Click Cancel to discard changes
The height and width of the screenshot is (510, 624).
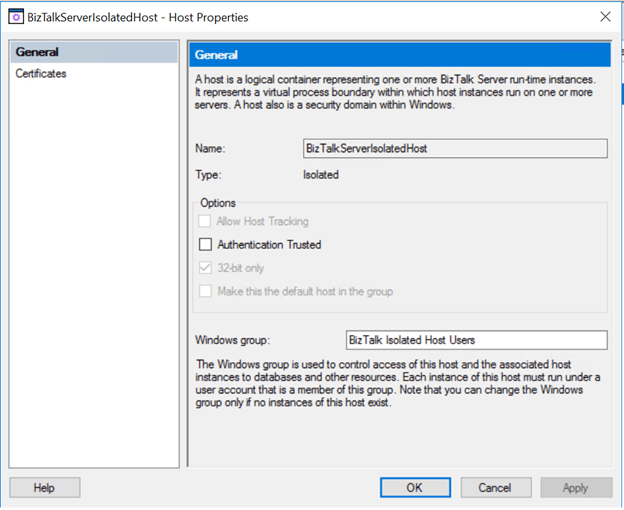495,488
